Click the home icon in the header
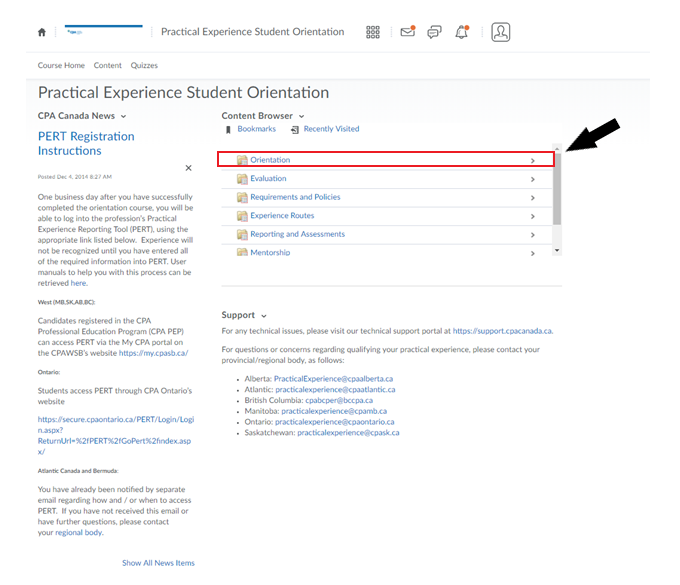 point(42,32)
